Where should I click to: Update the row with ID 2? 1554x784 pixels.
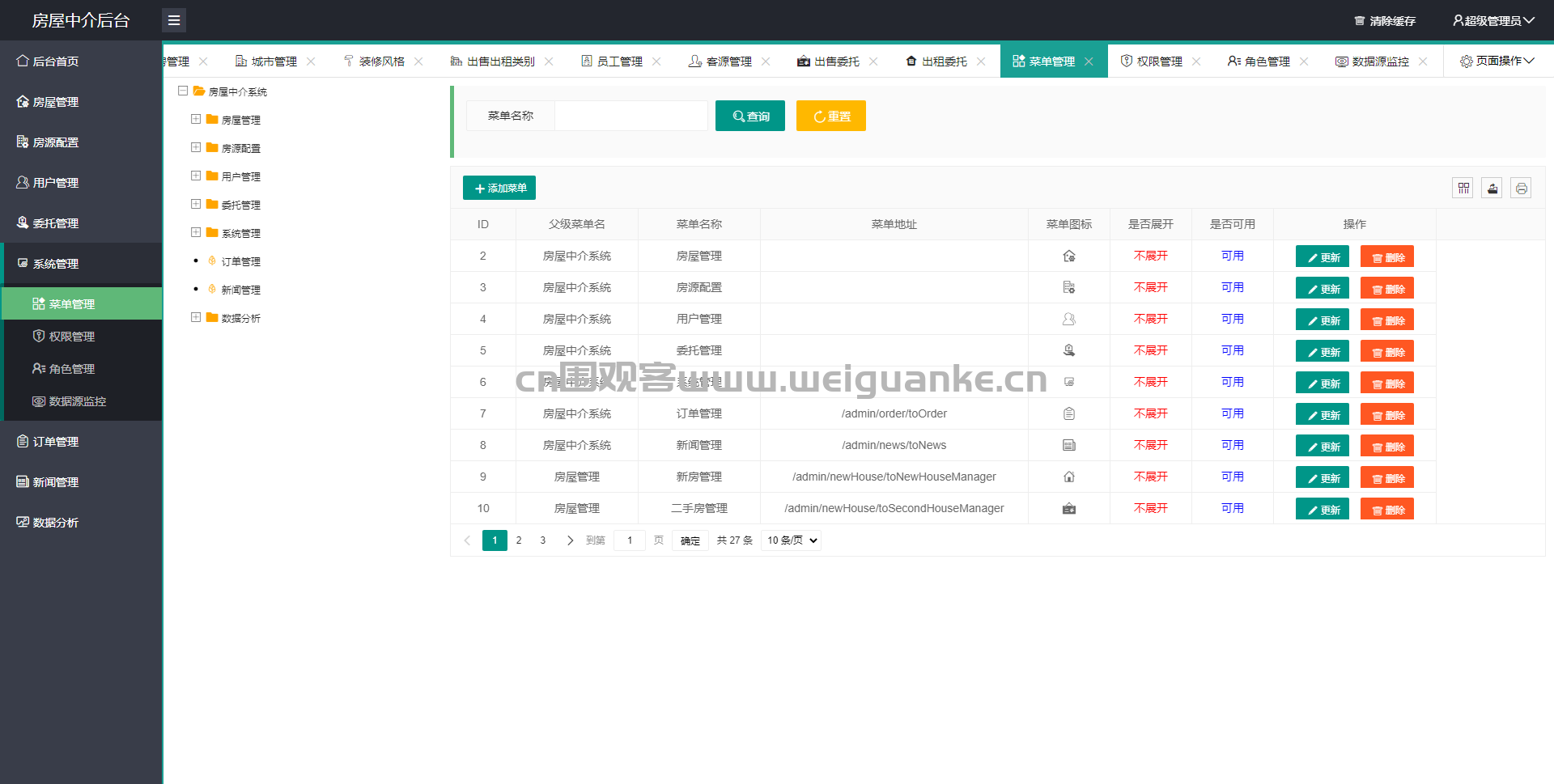pos(1323,256)
